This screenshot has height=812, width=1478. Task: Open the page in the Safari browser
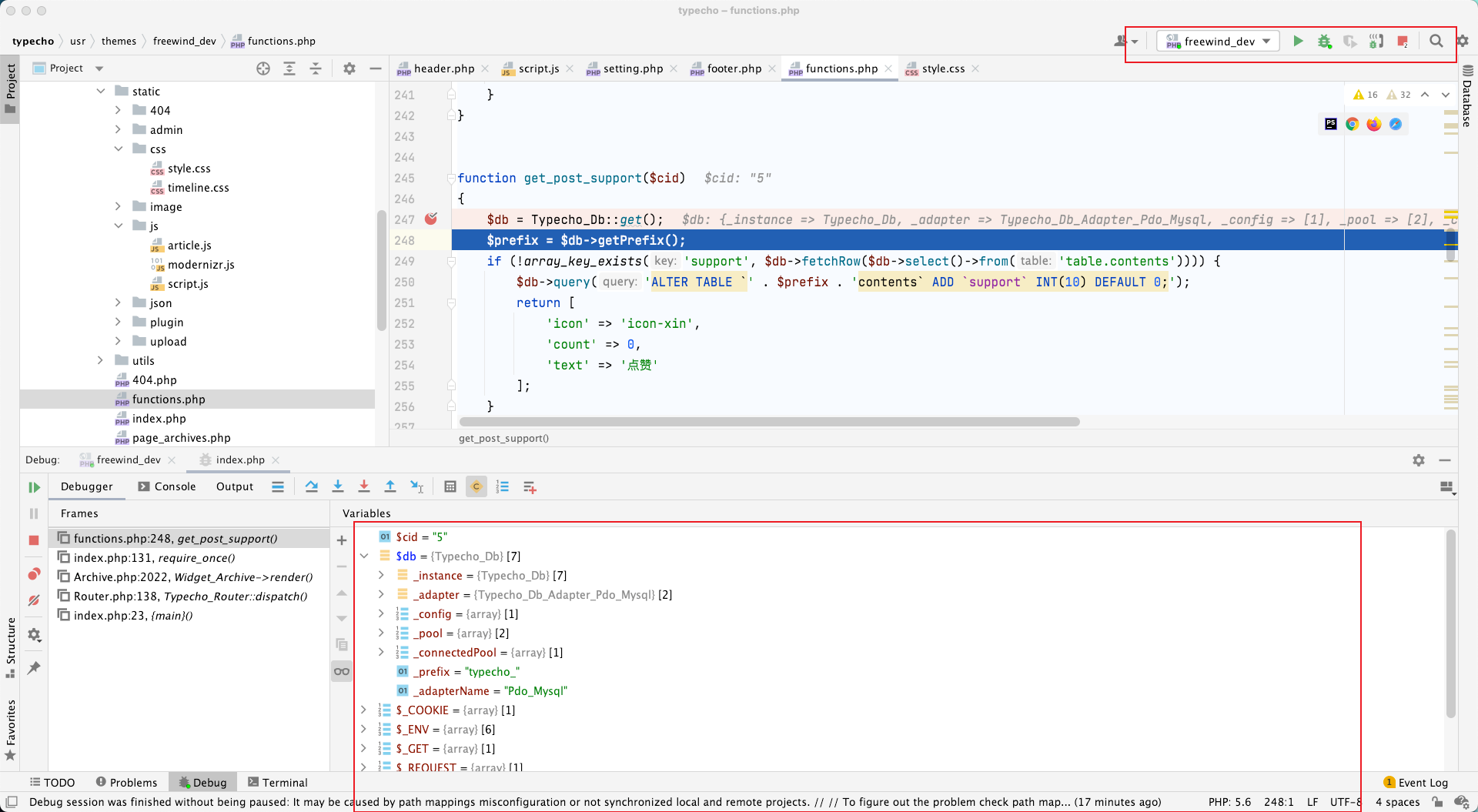[1396, 124]
